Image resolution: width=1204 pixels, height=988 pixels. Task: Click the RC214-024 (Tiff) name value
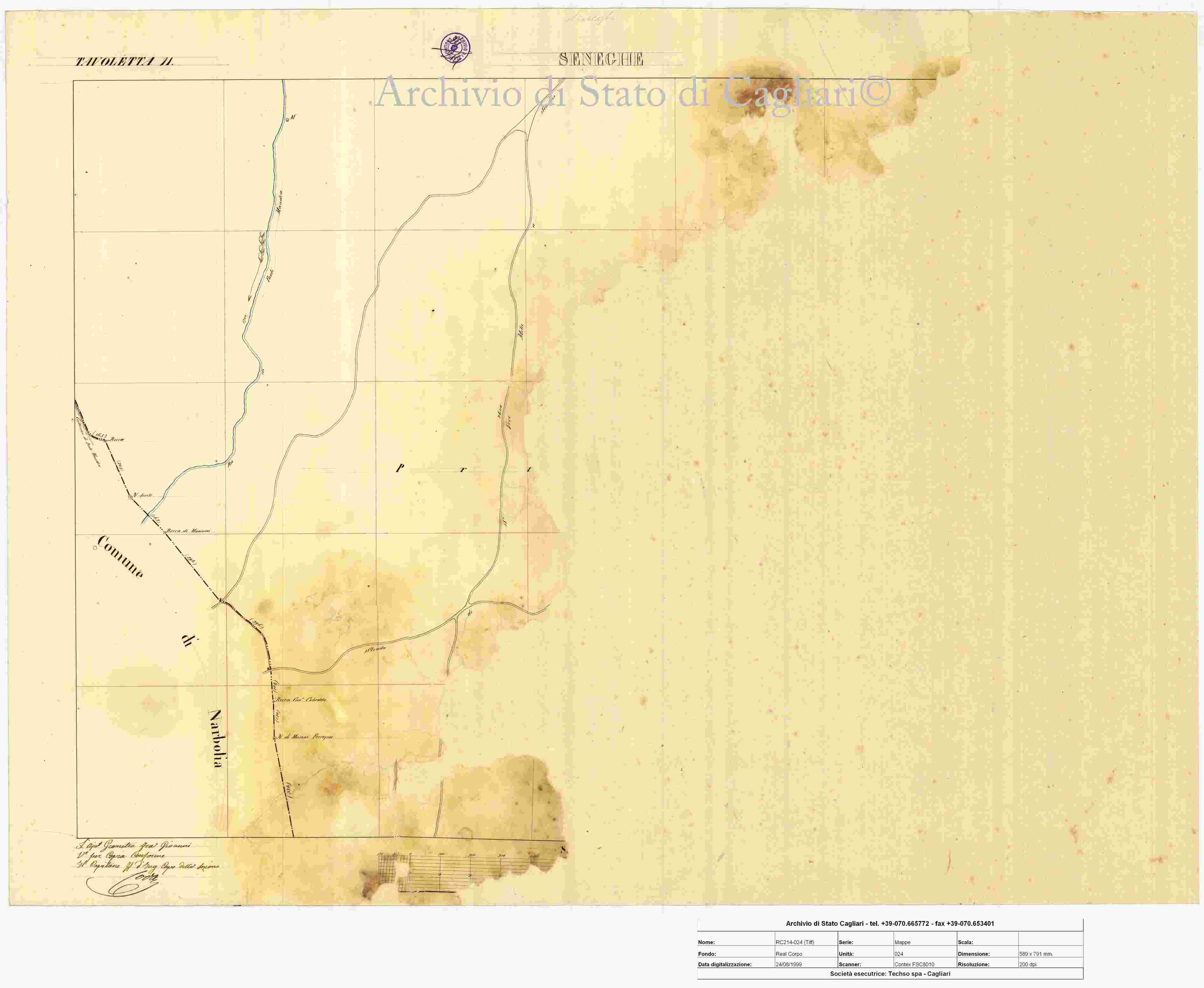tap(795, 943)
